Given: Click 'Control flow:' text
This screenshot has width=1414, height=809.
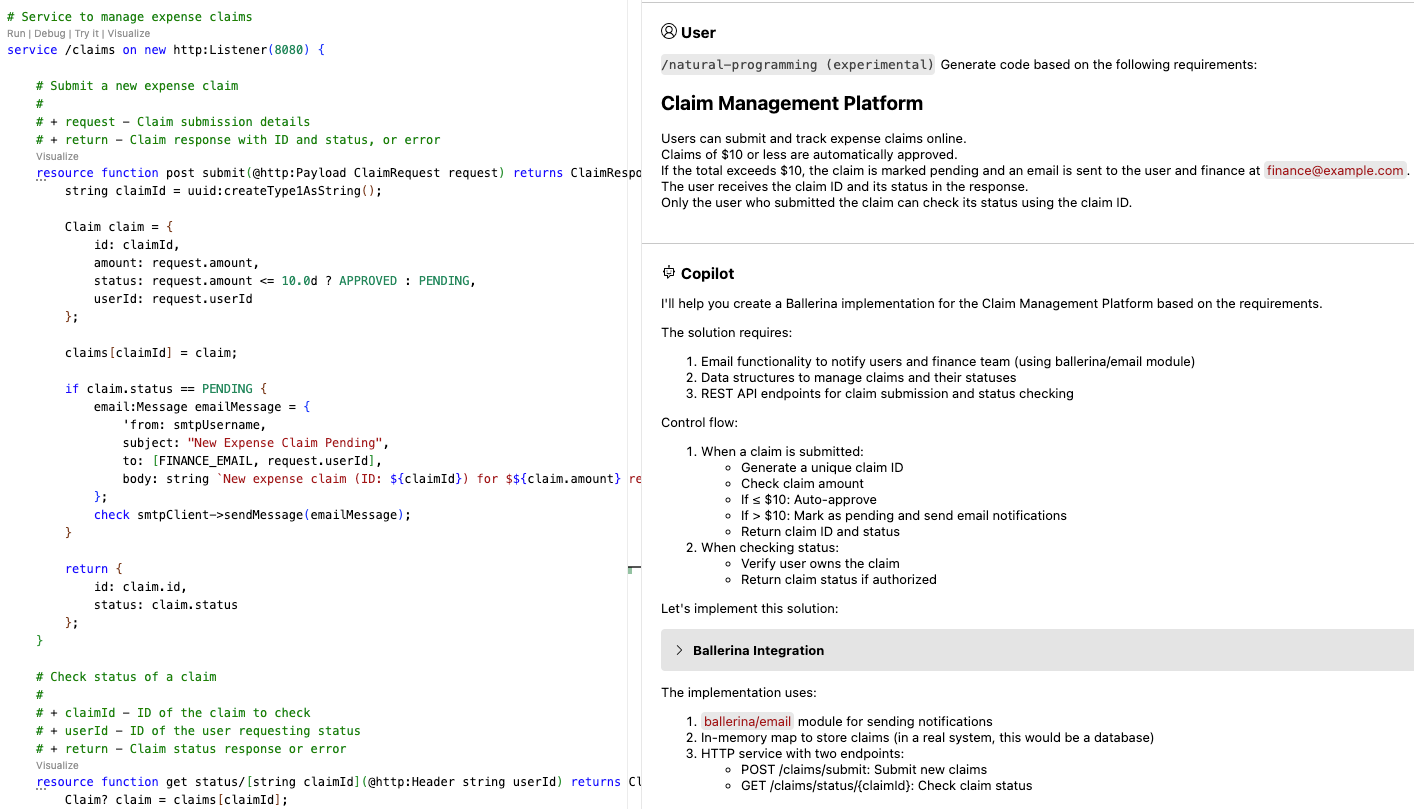Looking at the screenshot, I should 700,423.
